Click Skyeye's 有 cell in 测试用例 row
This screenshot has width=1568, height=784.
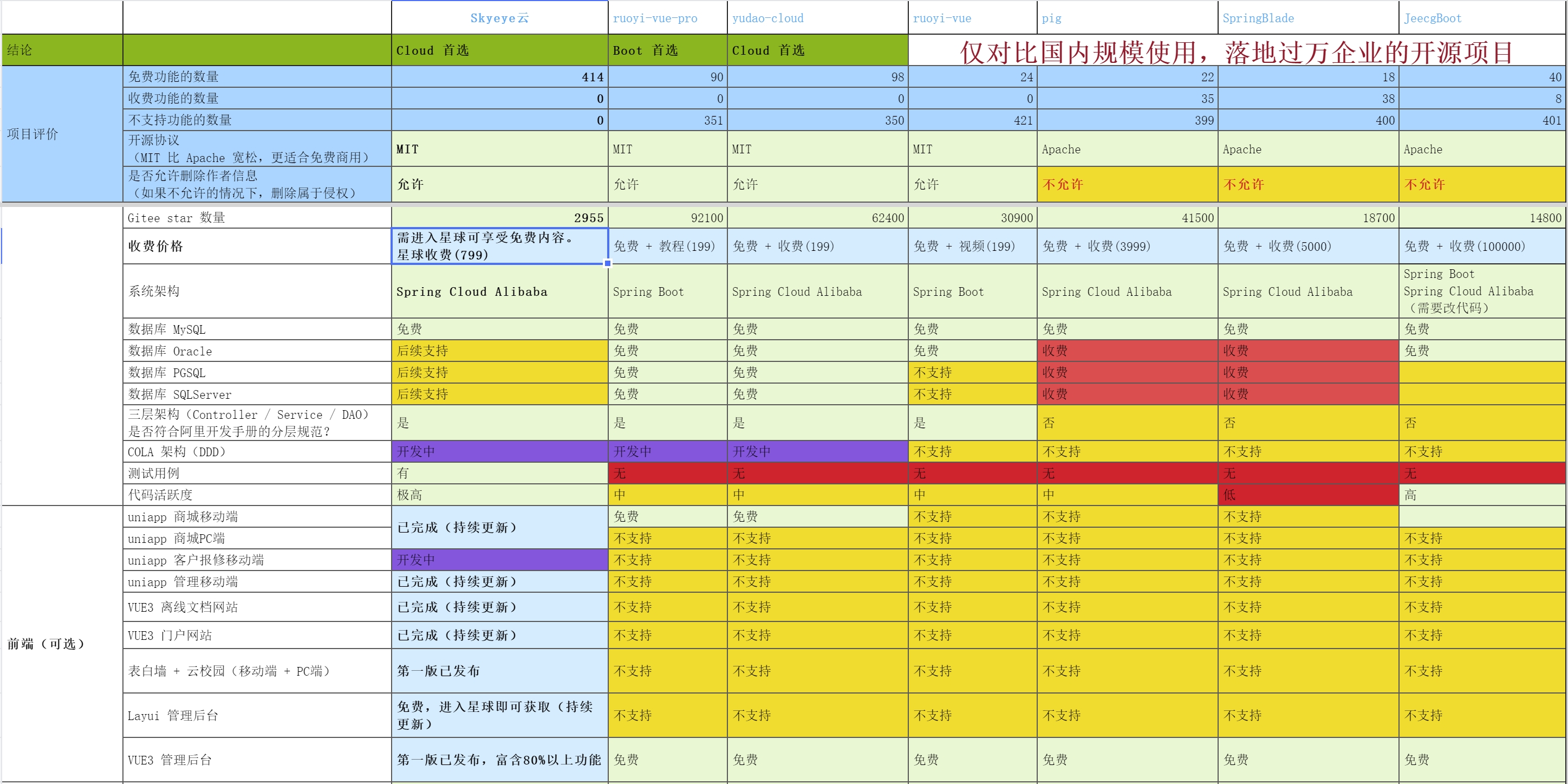click(x=500, y=473)
